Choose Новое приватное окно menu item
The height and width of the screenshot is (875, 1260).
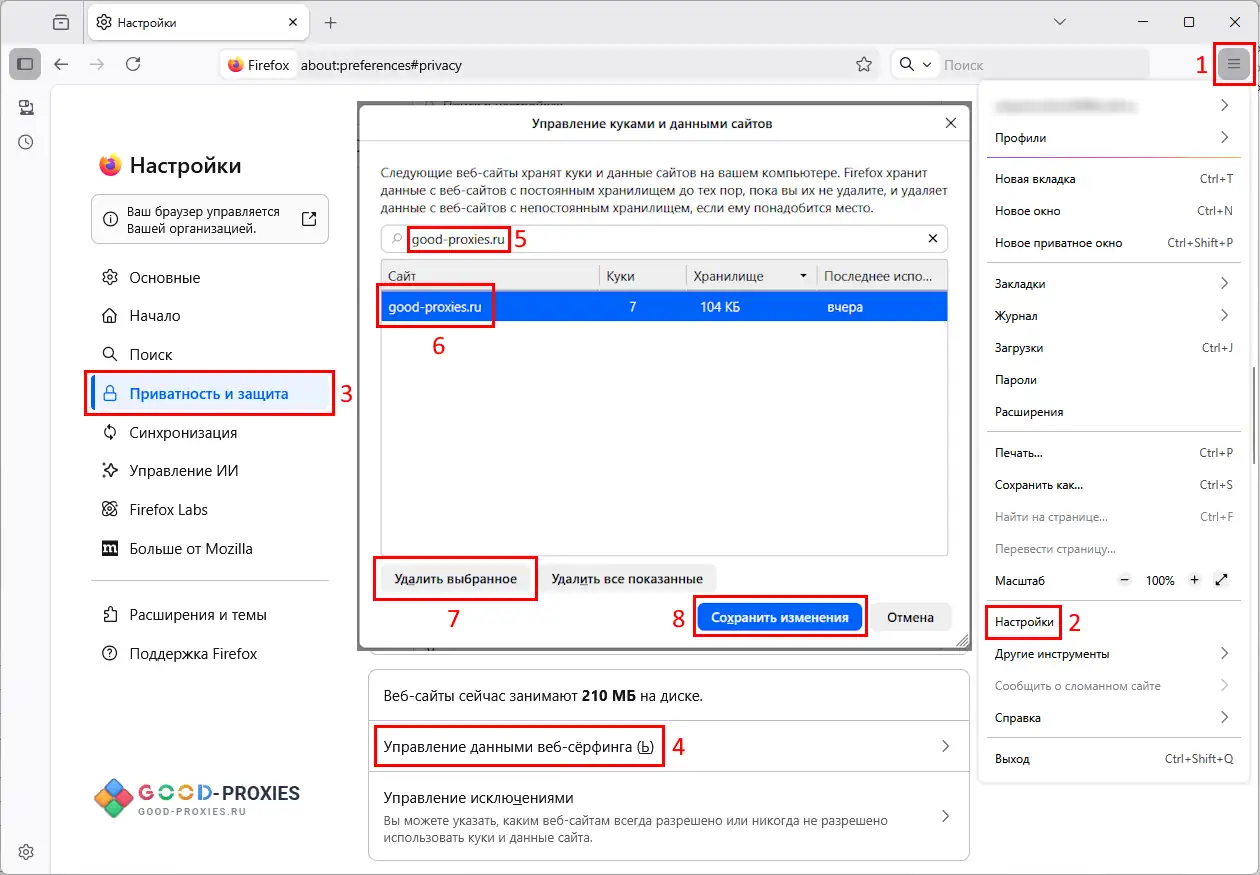(x=1114, y=243)
